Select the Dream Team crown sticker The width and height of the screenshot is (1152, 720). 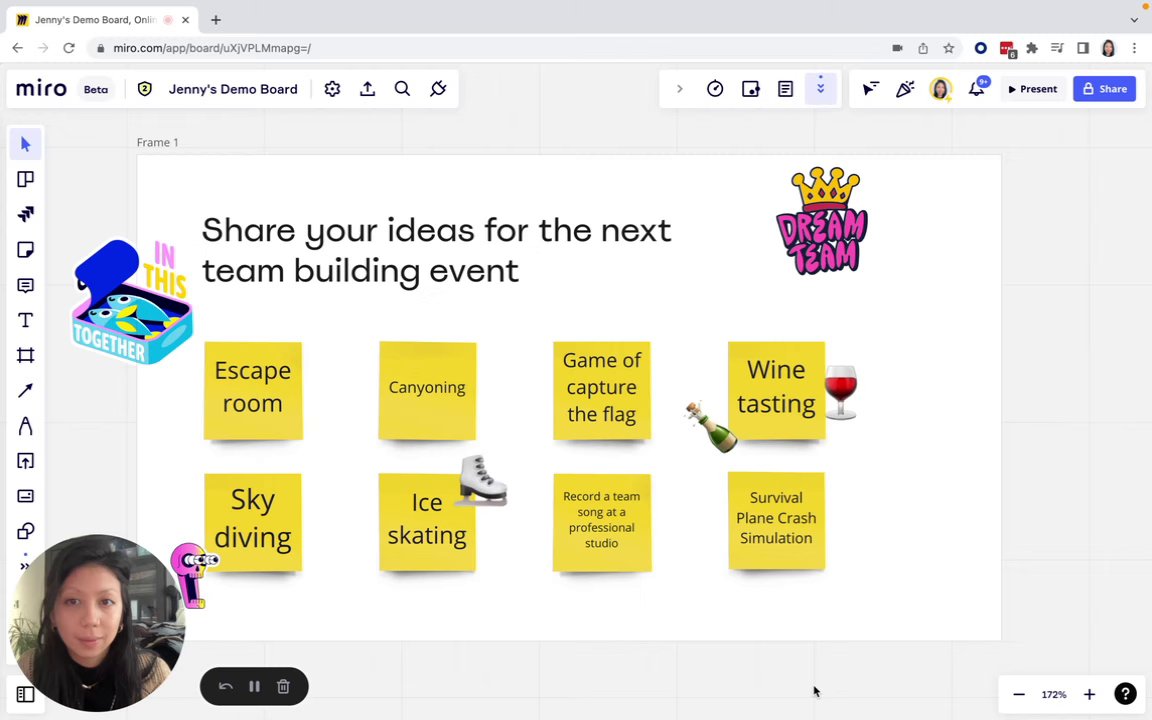[x=822, y=221]
